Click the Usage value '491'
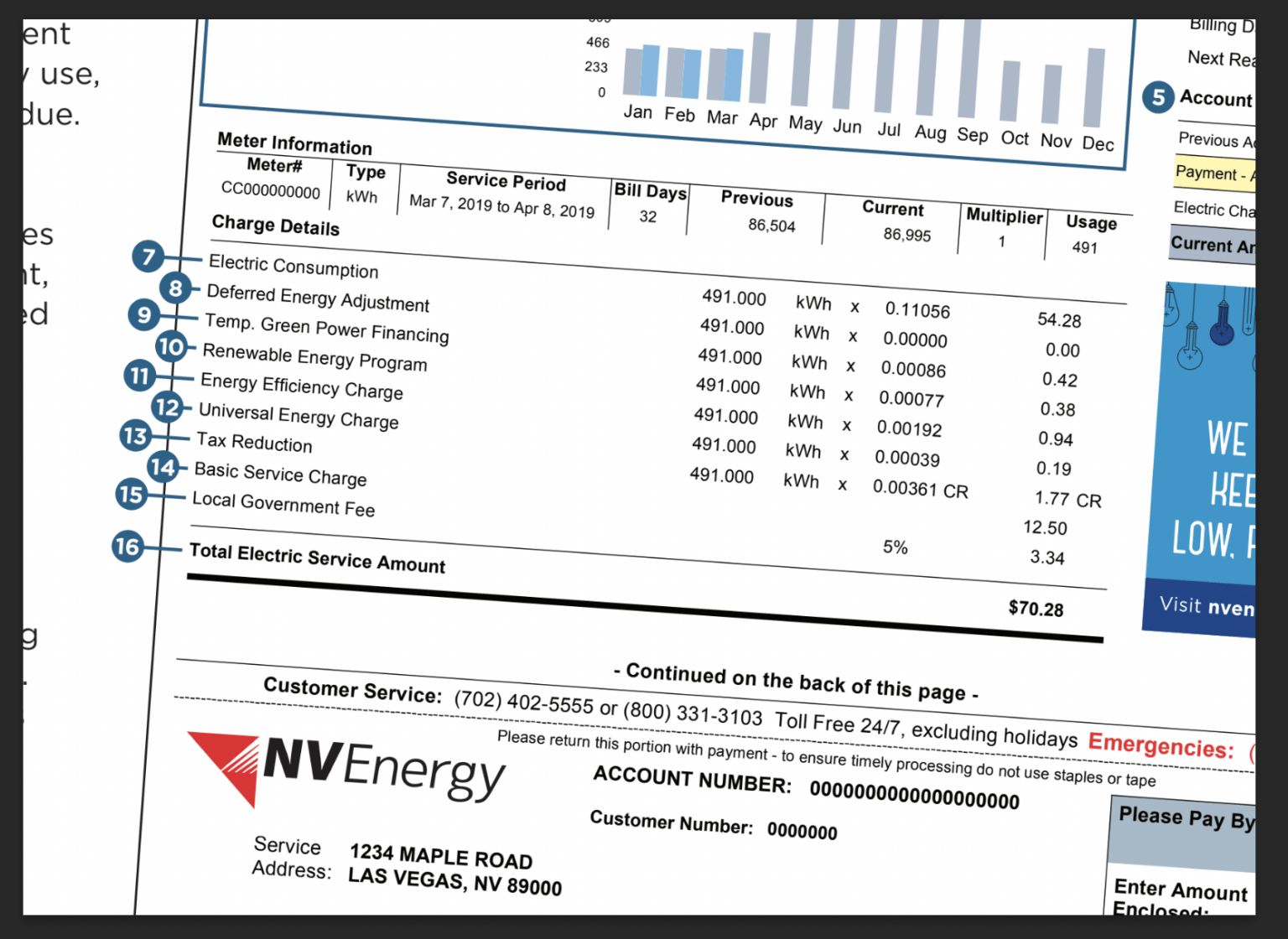Image resolution: width=1288 pixels, height=939 pixels. (x=1084, y=247)
